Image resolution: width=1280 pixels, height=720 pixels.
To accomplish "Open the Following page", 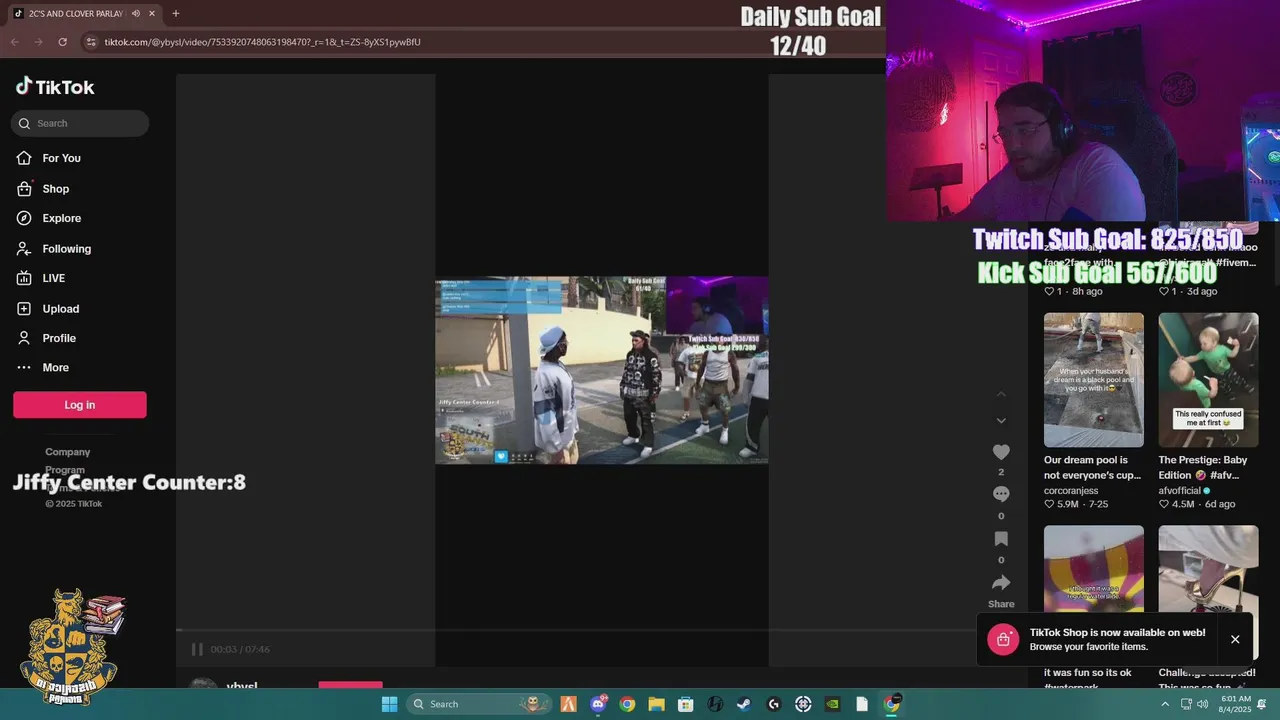I will (53, 249).
